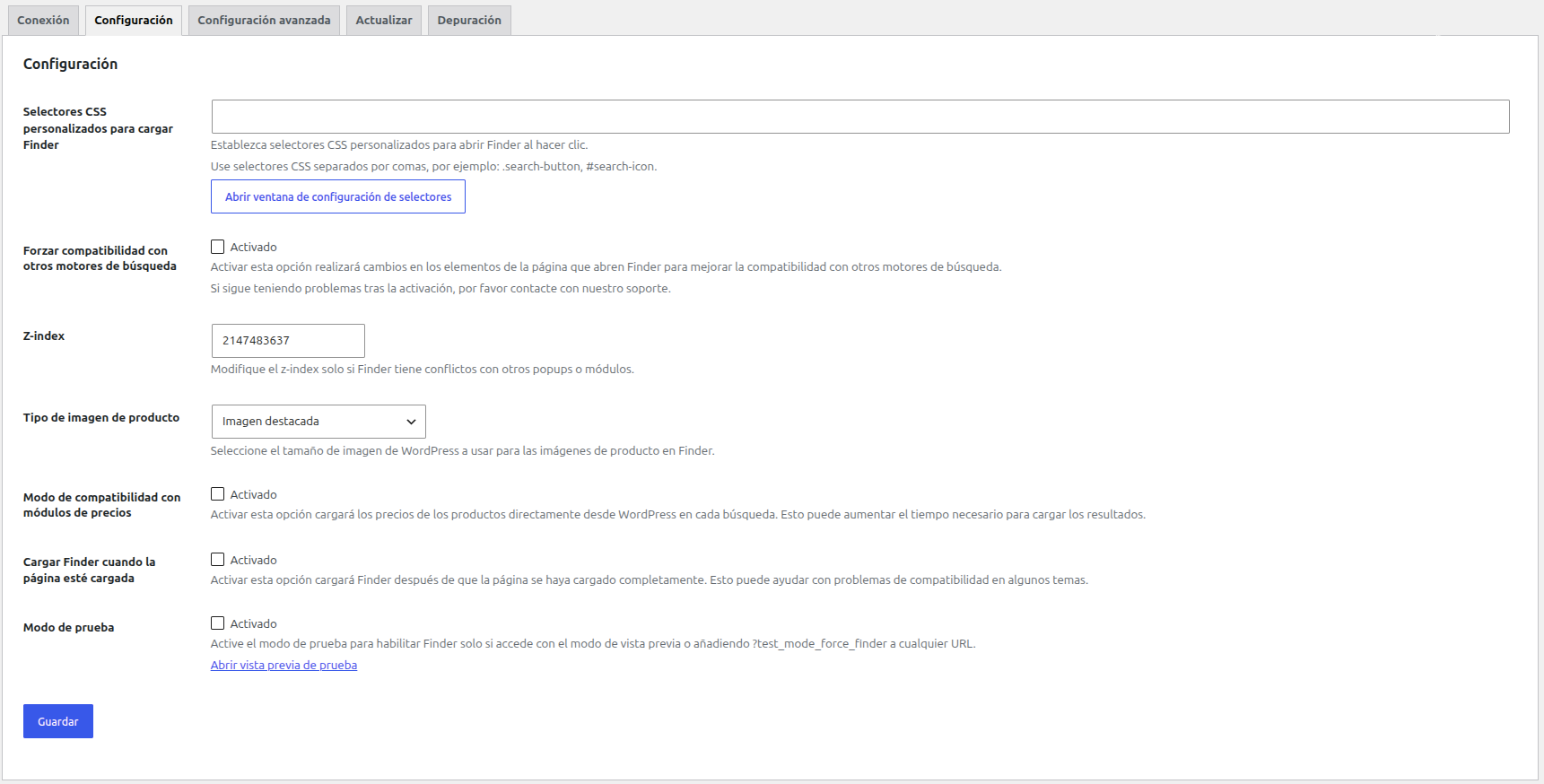Open the Depuración tab
1544x784 pixels.
click(x=469, y=20)
